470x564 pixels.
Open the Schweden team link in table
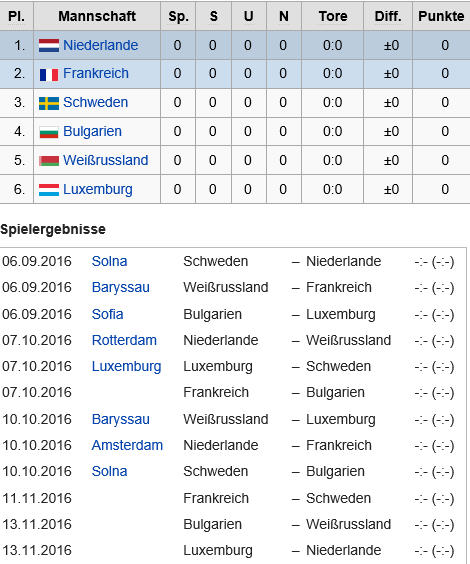[95, 103]
